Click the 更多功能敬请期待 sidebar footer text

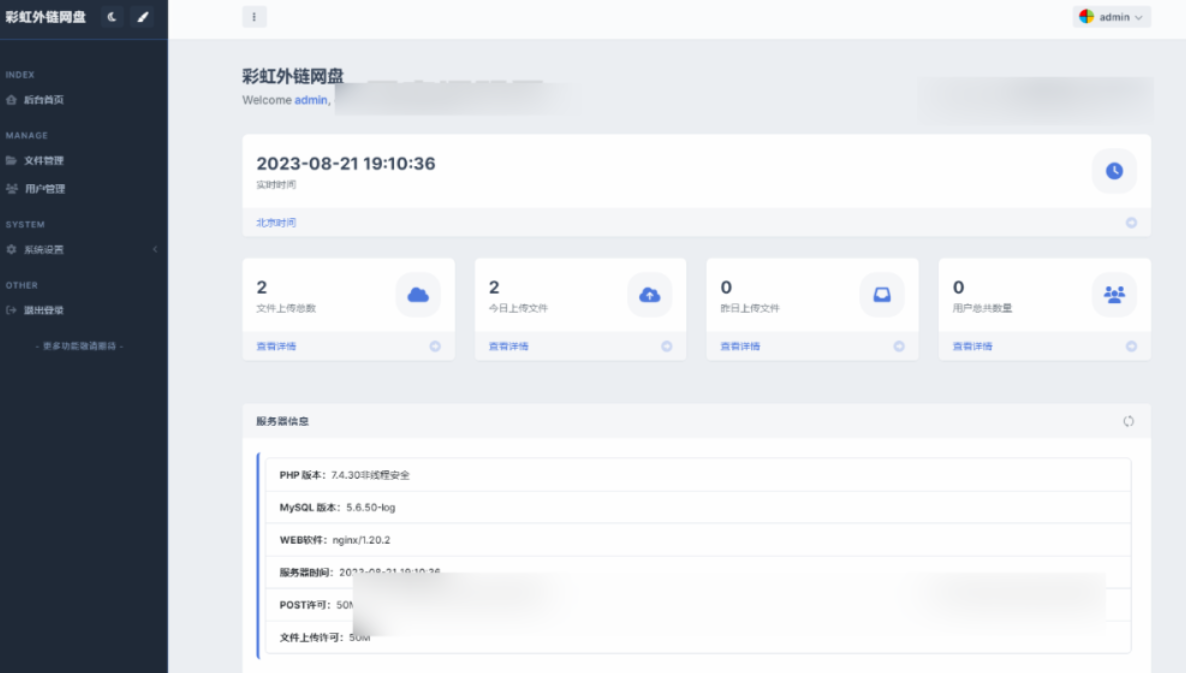point(79,346)
